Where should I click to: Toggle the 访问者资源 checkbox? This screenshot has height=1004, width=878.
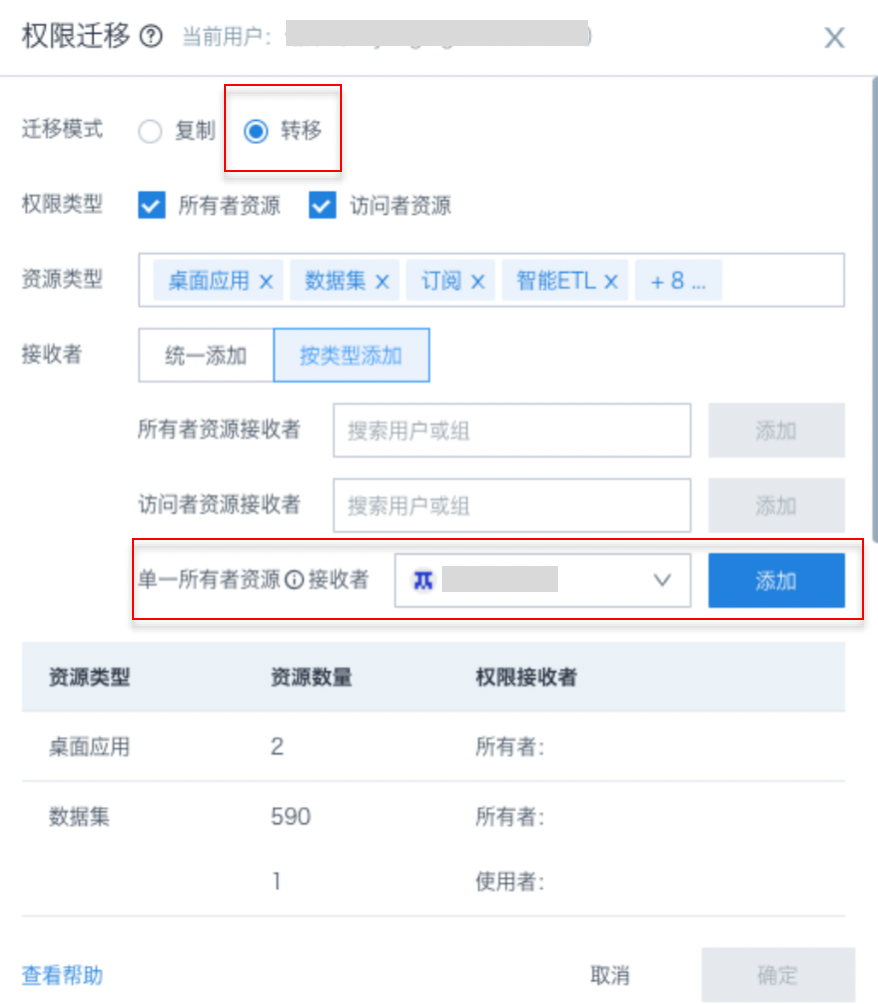[322, 206]
